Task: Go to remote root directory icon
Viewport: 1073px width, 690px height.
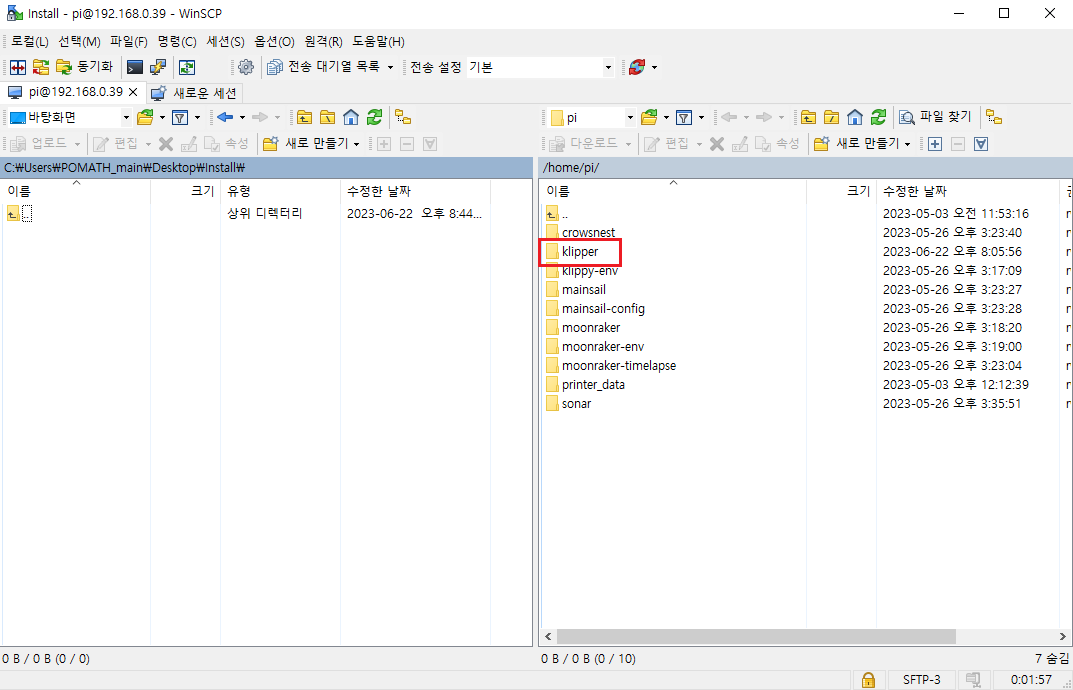Action: pyautogui.click(x=831, y=118)
